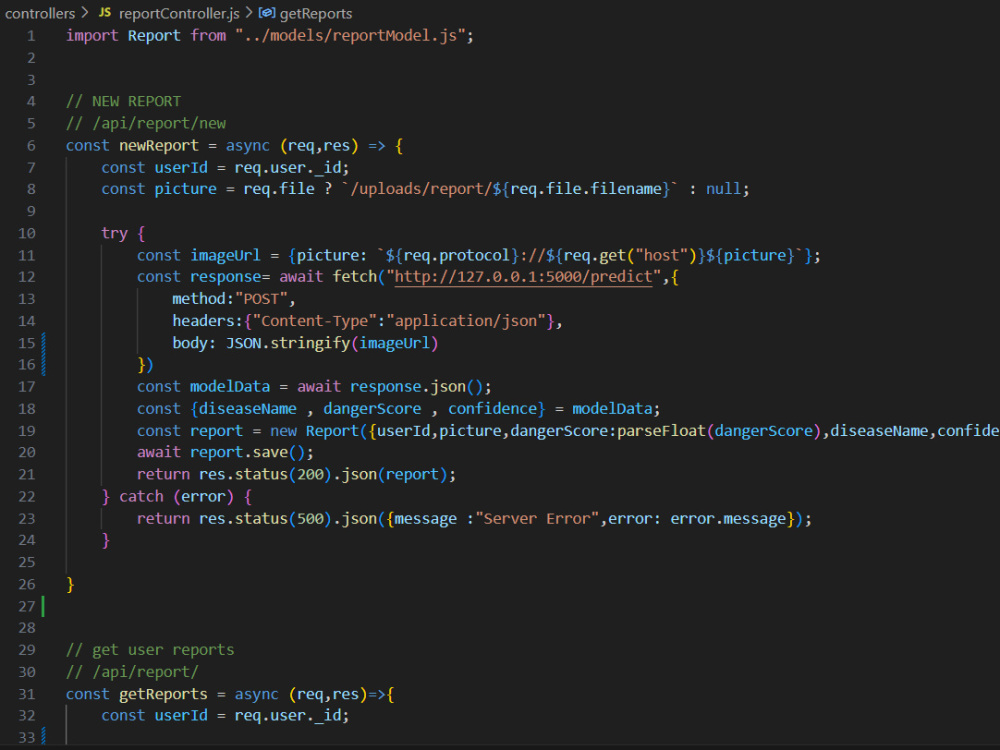The image size is (1000, 750).
Task: Follow the http://127.0.0.1:5000/predict link
Action: tap(524, 277)
